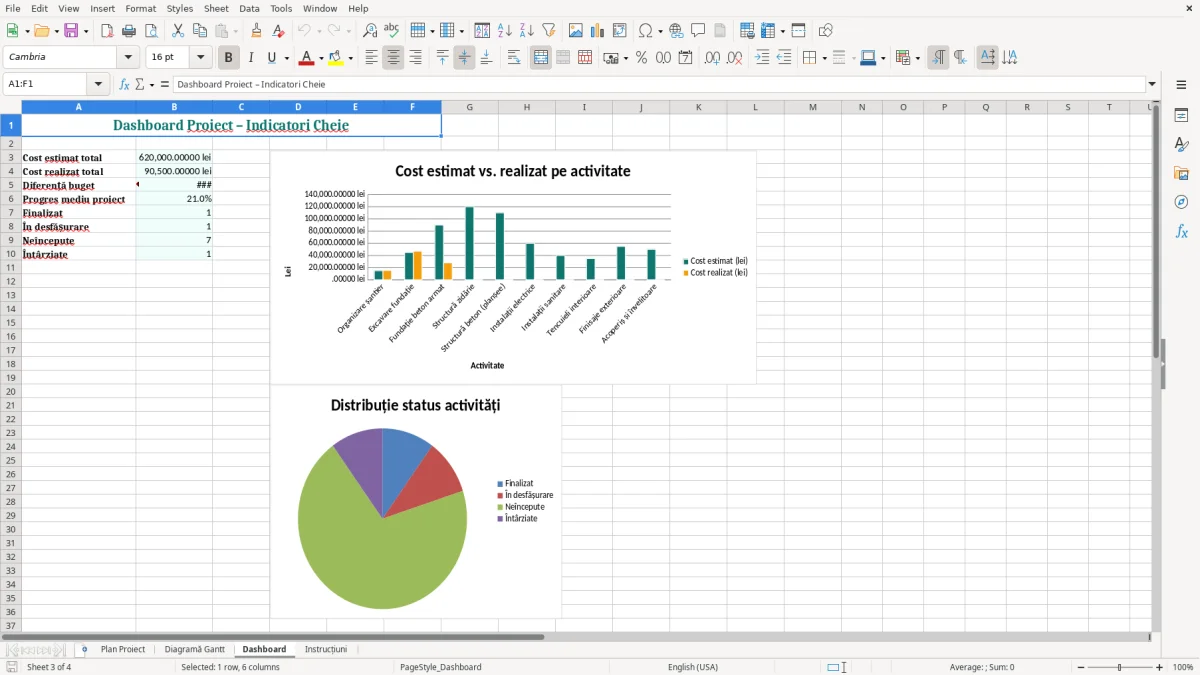This screenshot has height=675, width=1200.
Task: Click the zoom slider handle
Action: pos(1120,667)
